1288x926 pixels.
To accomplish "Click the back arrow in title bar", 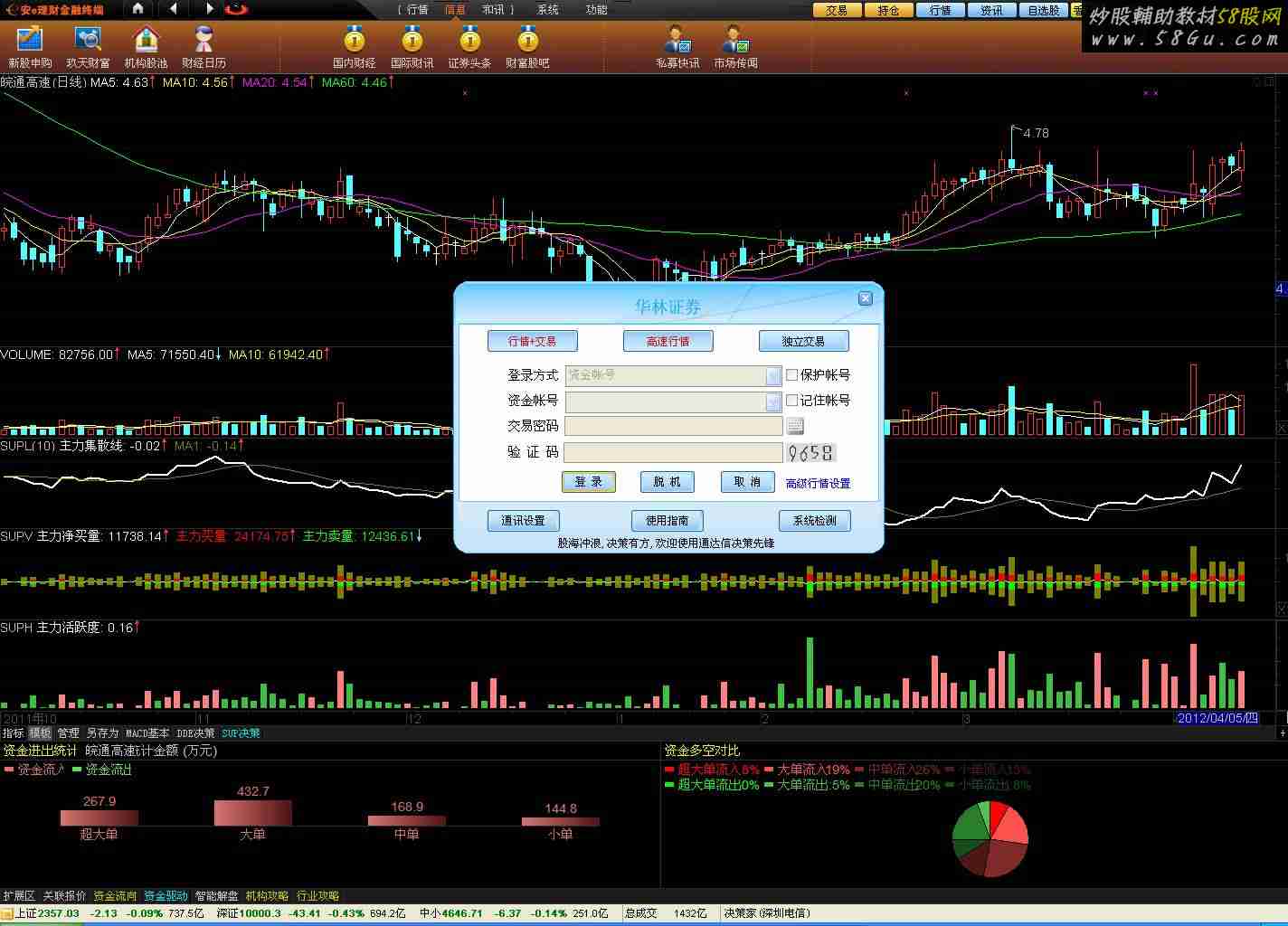I will click(x=173, y=9).
